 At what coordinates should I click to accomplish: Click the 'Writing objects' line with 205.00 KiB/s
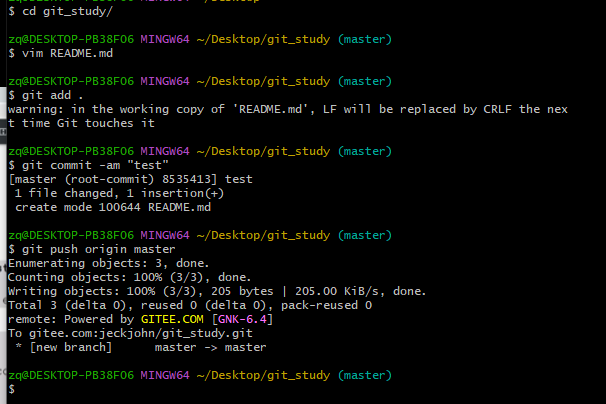217,291
